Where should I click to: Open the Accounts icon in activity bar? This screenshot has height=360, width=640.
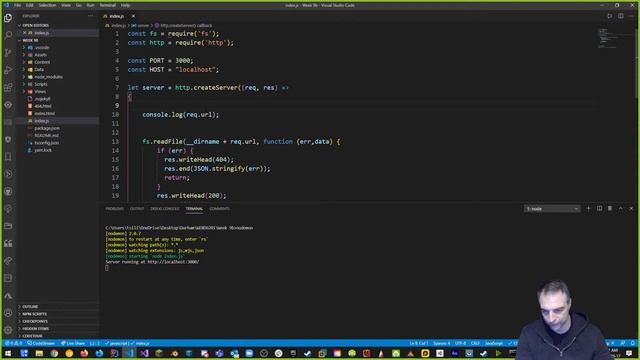click(8, 313)
